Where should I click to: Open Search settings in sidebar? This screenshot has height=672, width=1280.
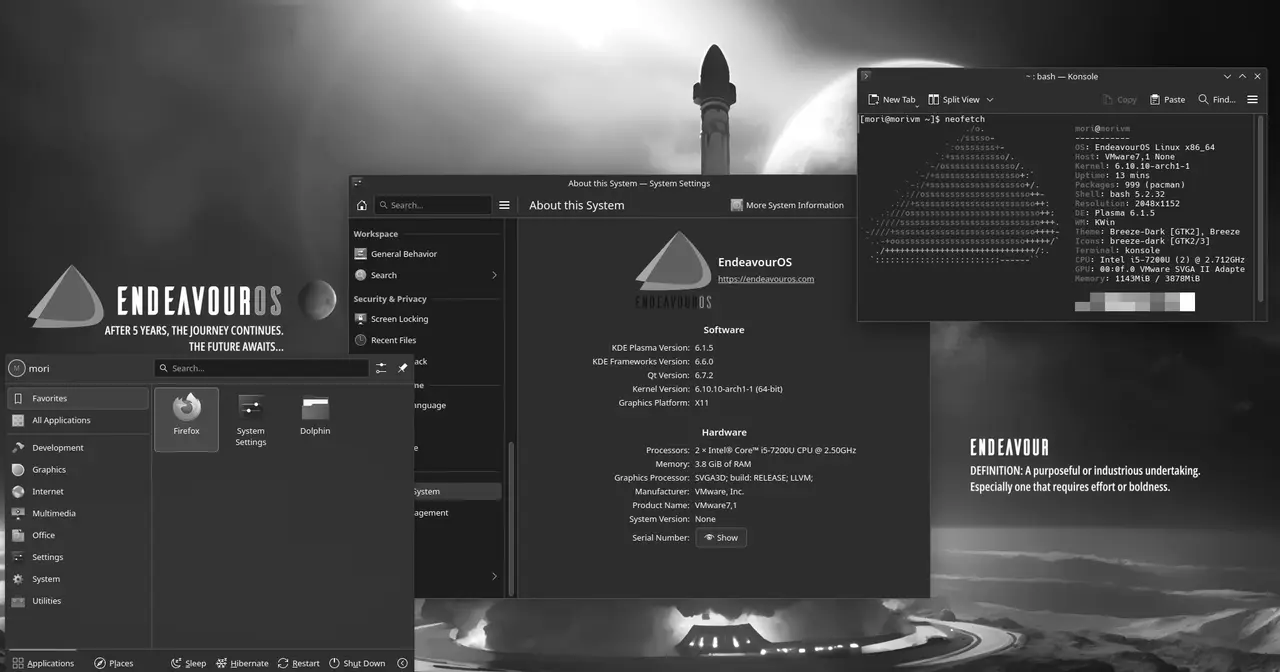pyautogui.click(x=427, y=275)
